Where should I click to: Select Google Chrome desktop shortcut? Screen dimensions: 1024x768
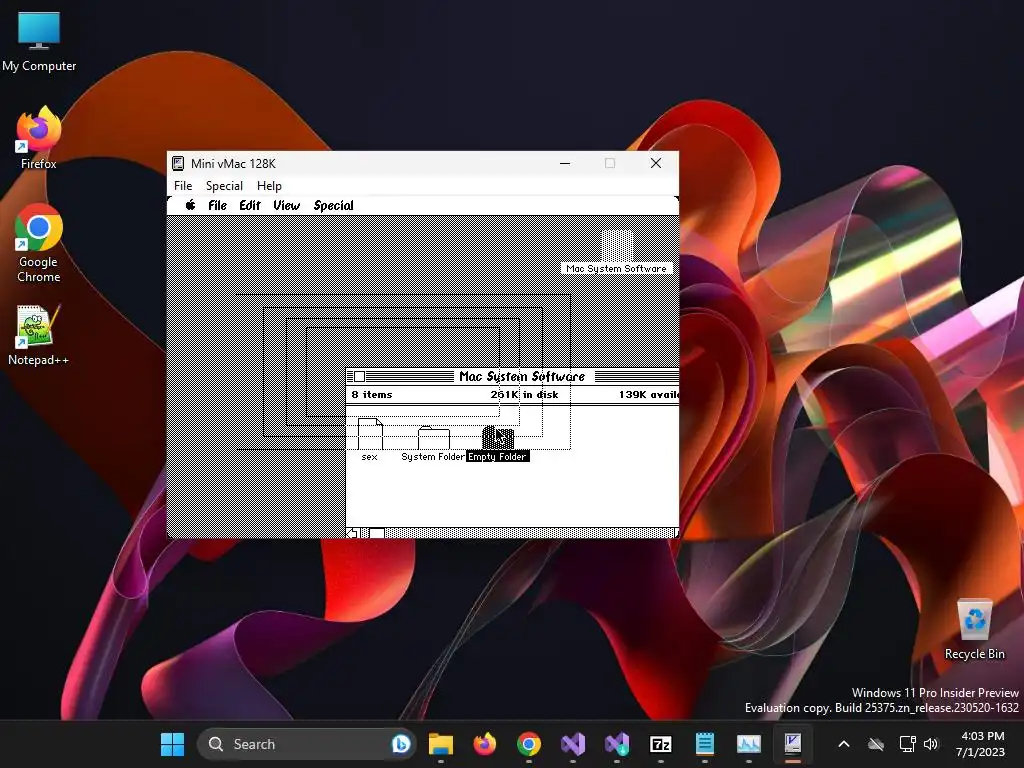tap(39, 243)
